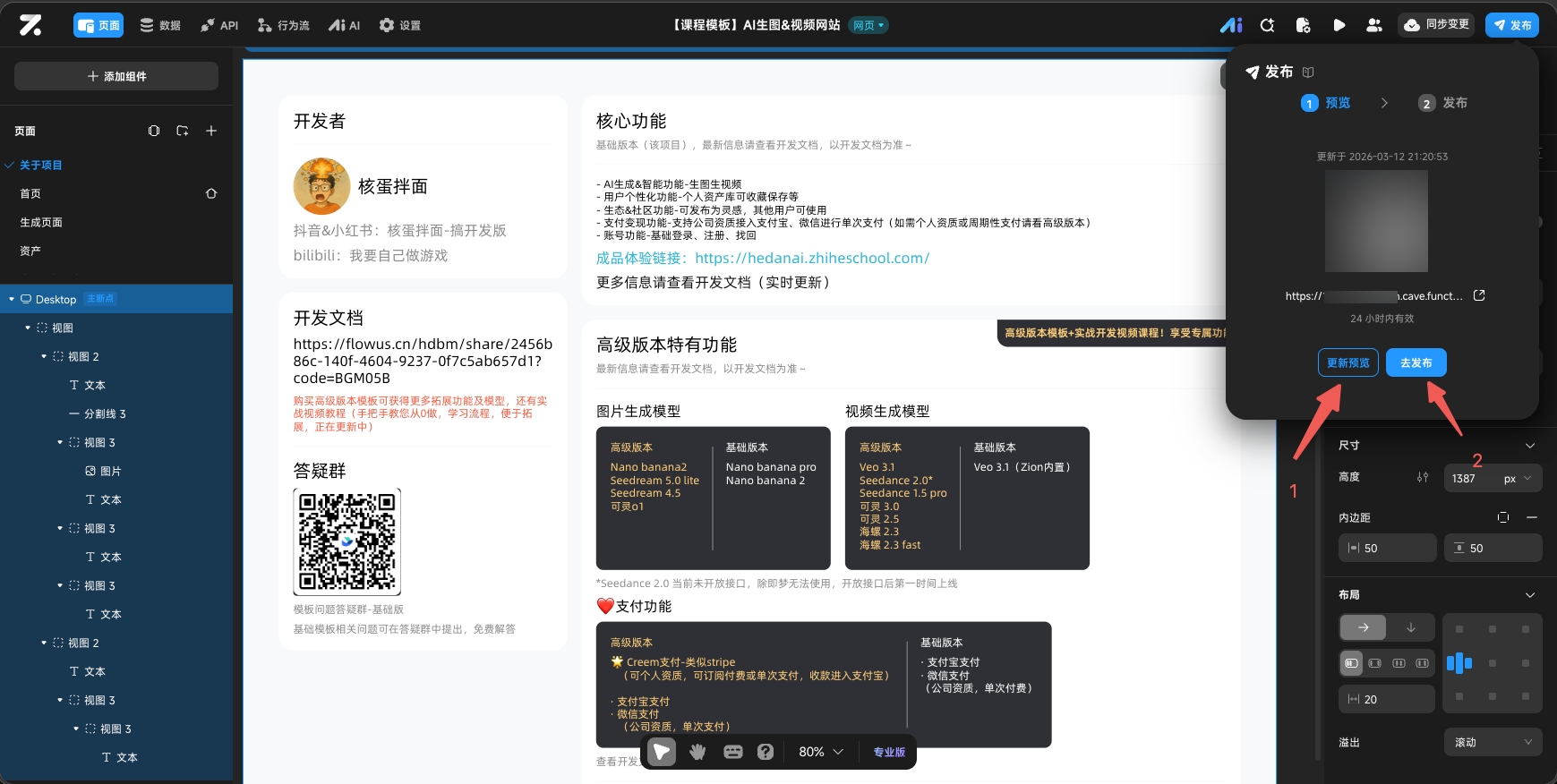
Task: Click the height constraint sliders icon
Action: point(1423,478)
